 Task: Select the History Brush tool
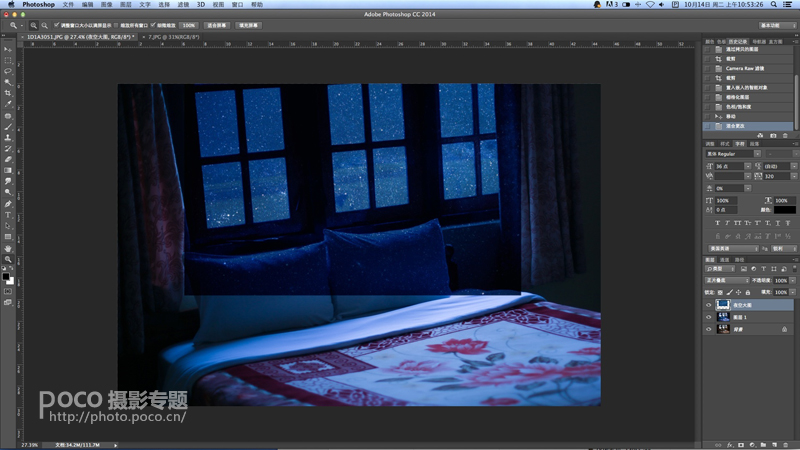click(8, 148)
